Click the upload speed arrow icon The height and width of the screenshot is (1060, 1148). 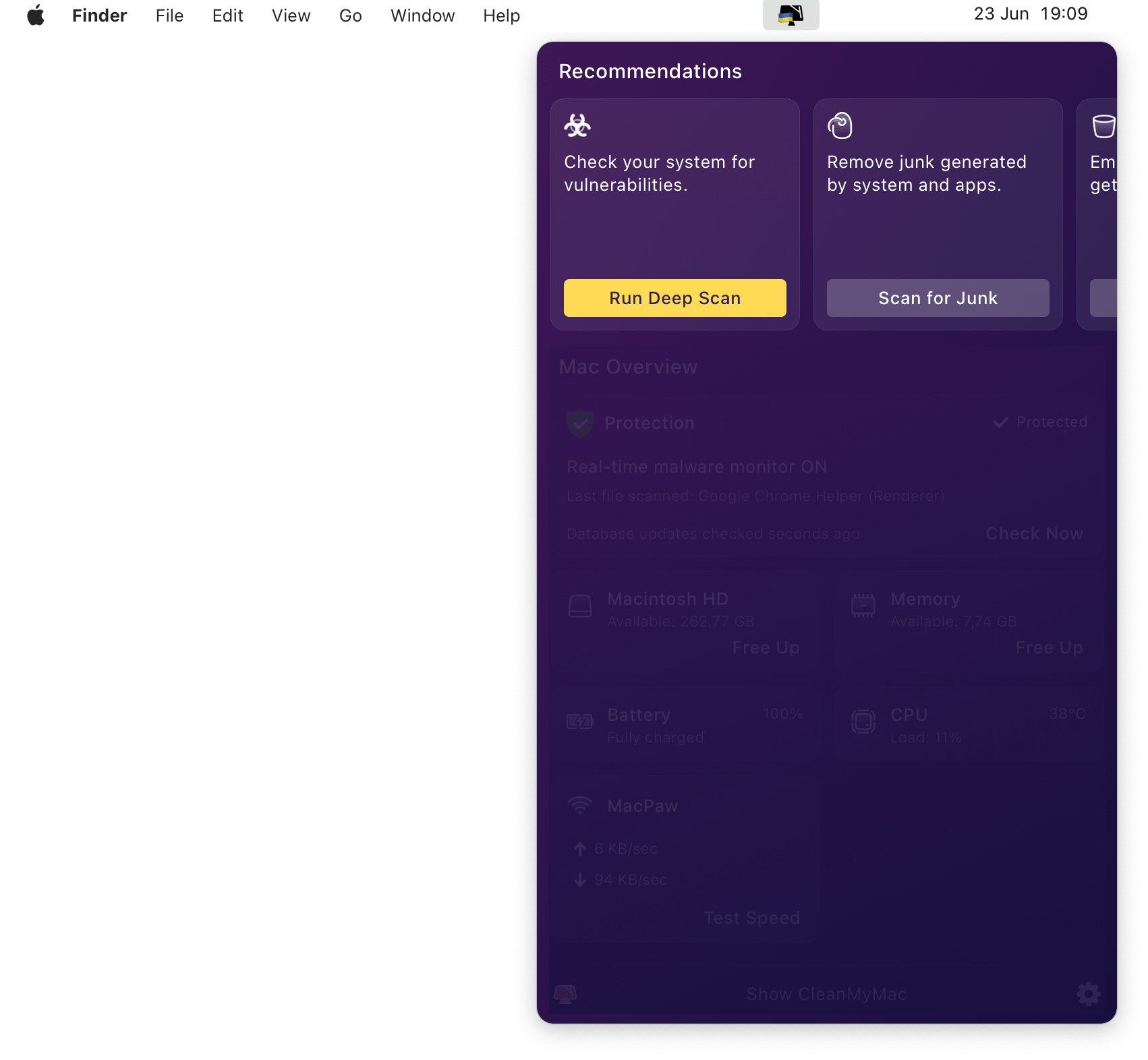coord(580,849)
